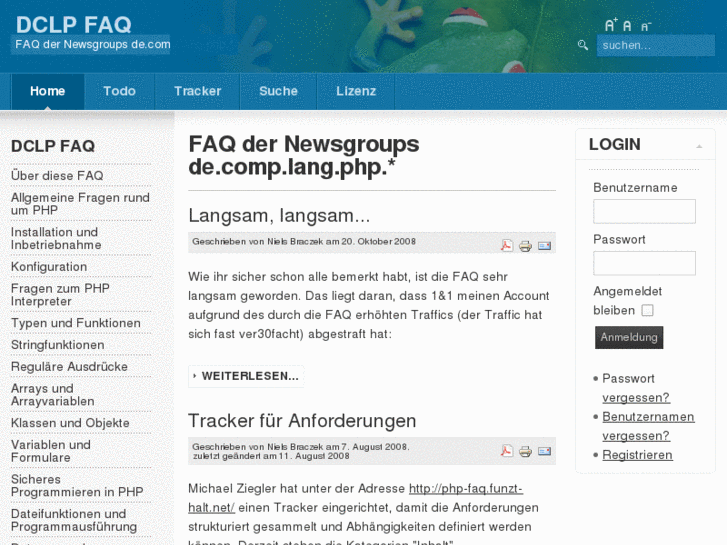The image size is (727, 545).
Task: Open the DCLP FAQ site title
Action: [74, 25]
